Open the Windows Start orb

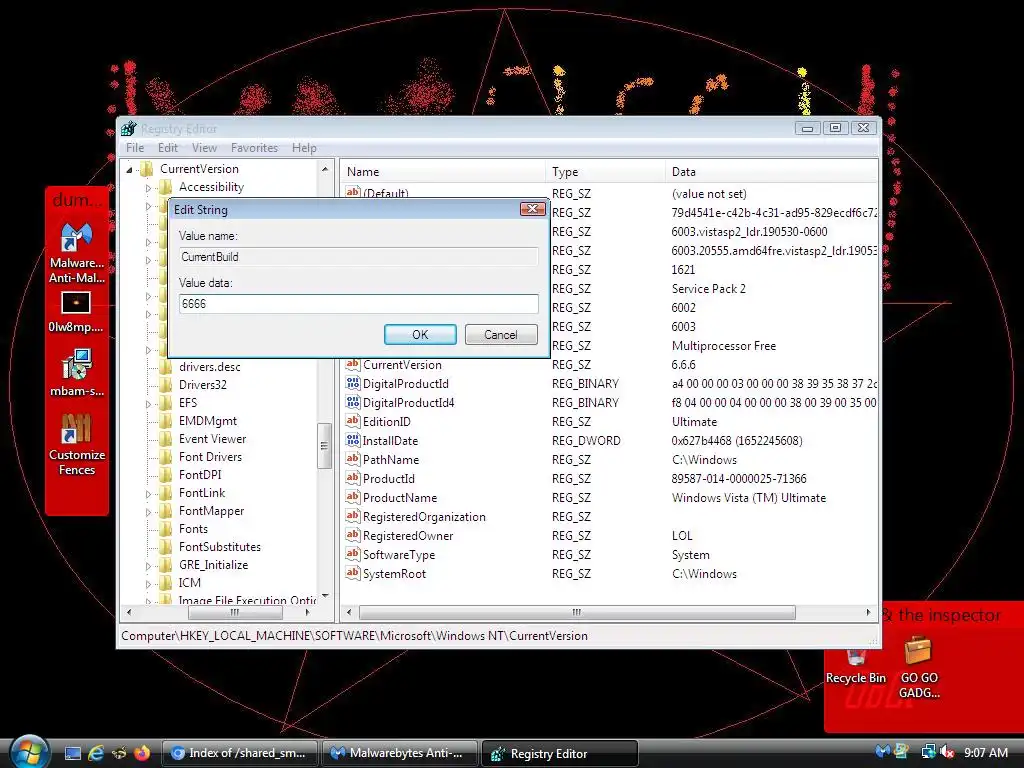[x=29, y=752]
